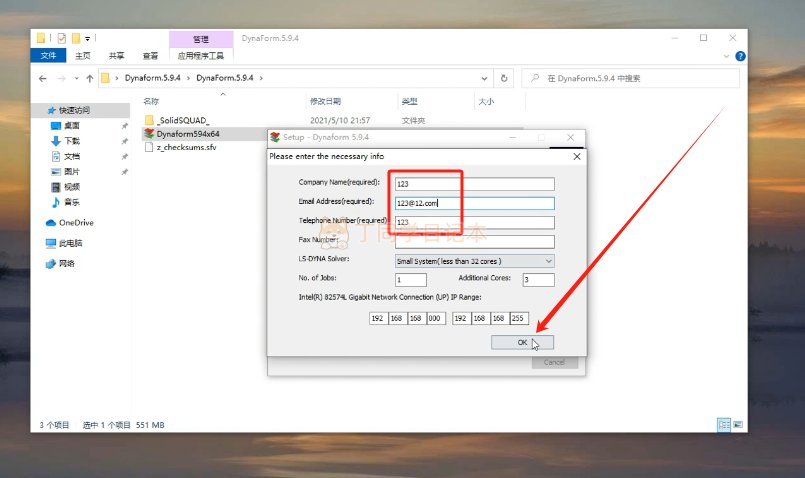The image size is (805, 478).
Task: Click the pin icon beside 图片
Action: [x=124, y=172]
